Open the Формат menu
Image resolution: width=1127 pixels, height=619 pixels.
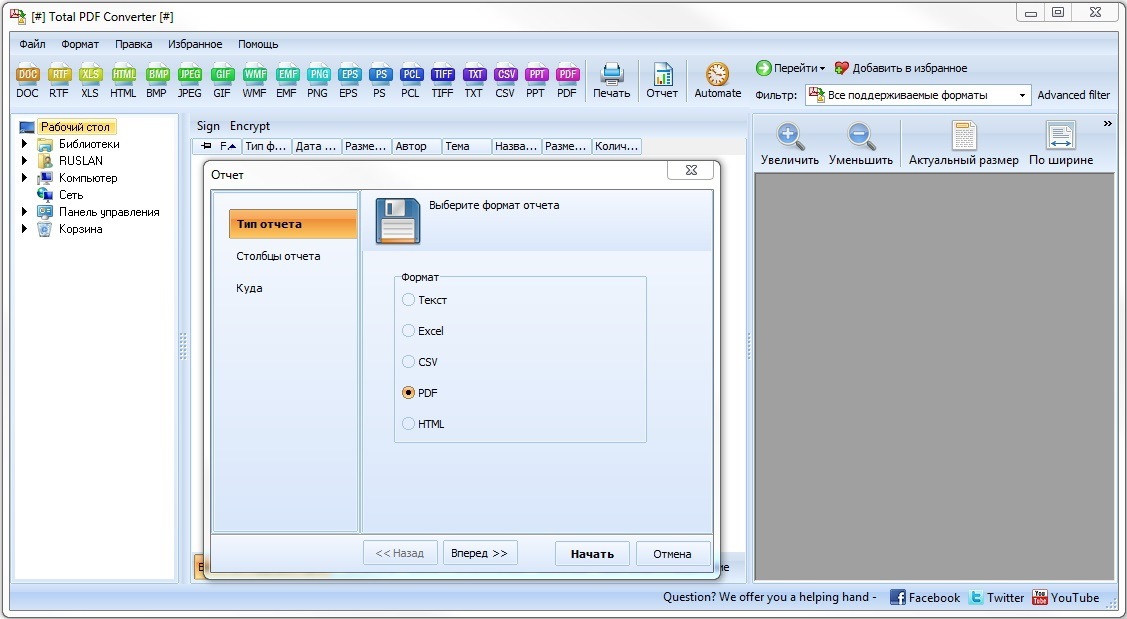point(80,44)
